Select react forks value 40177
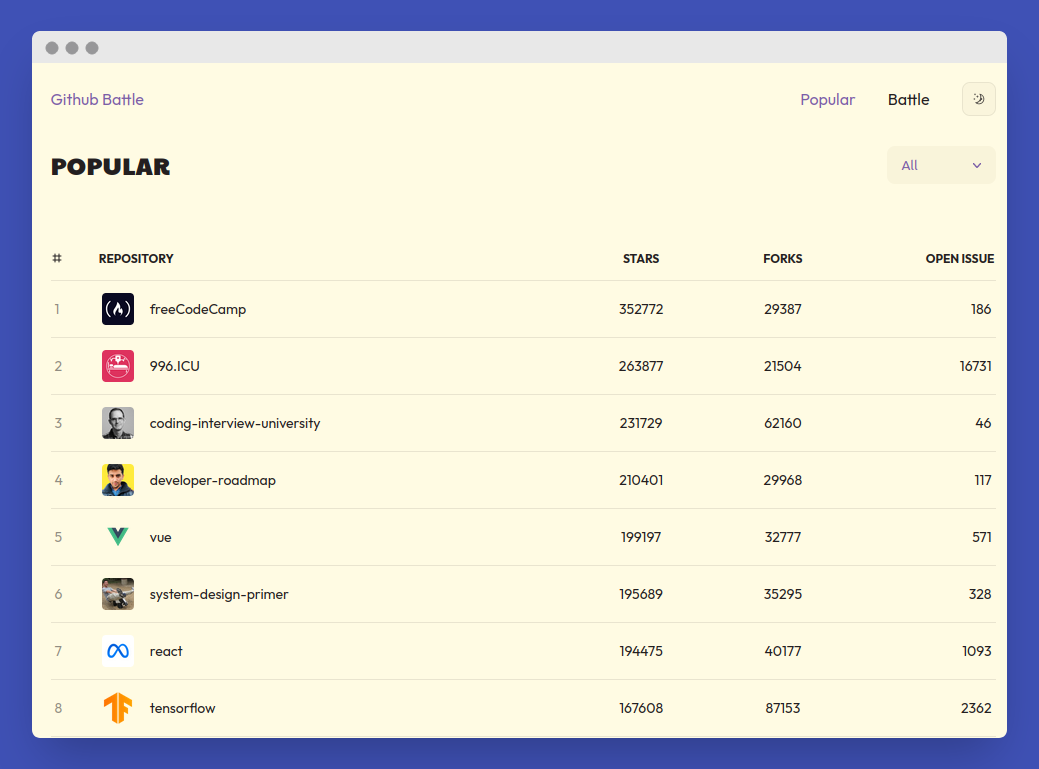 coord(783,651)
